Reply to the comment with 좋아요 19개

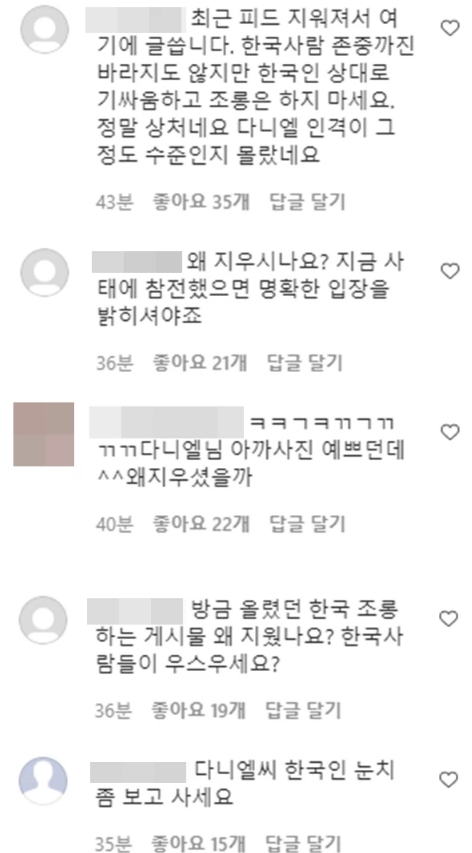tap(303, 710)
